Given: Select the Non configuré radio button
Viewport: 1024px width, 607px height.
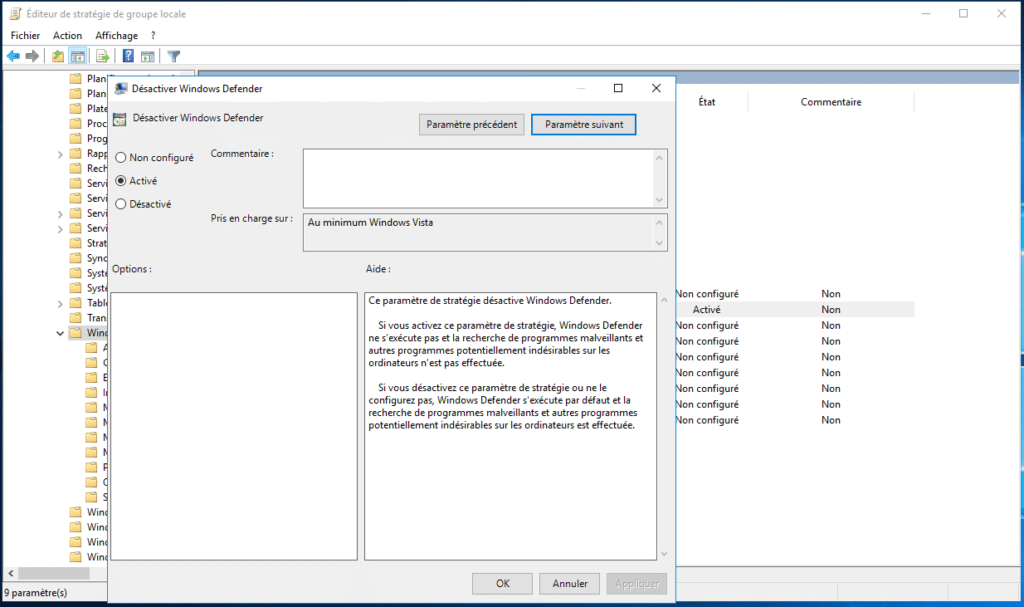Looking at the screenshot, I should pos(121,157).
